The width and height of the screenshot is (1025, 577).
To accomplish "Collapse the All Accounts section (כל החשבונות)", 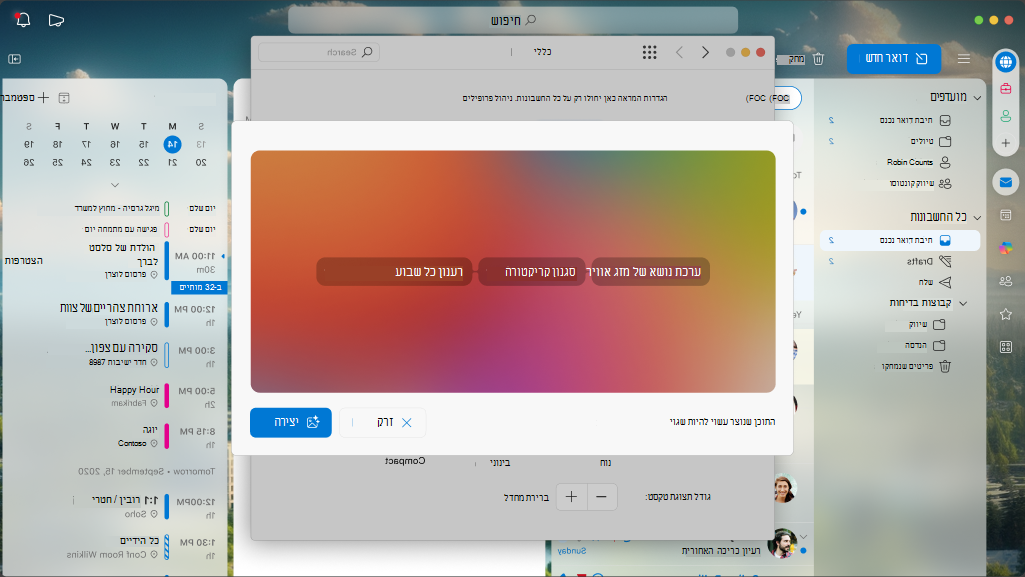I will (977, 218).
